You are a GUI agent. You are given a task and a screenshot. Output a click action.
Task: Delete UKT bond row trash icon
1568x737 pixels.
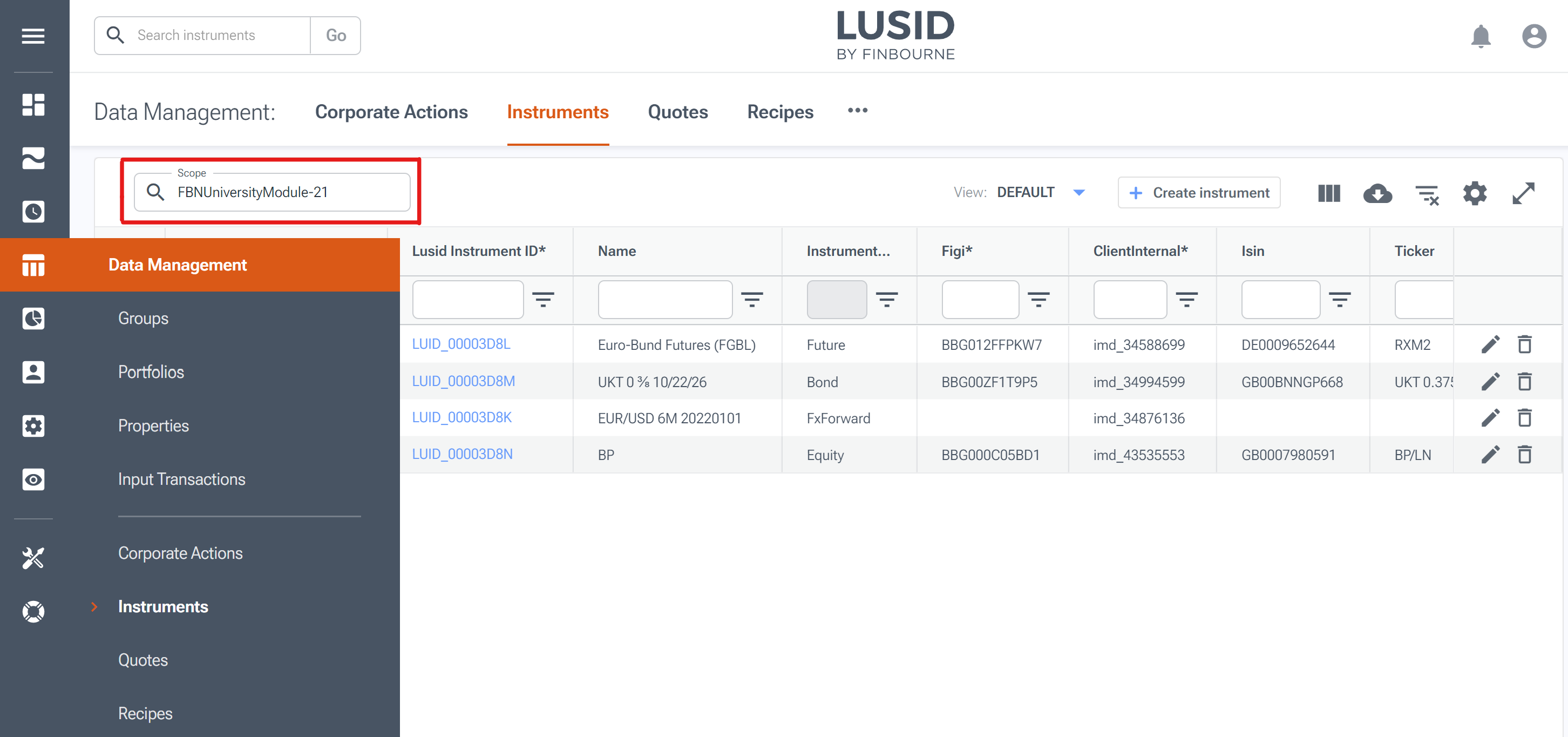pyautogui.click(x=1524, y=381)
